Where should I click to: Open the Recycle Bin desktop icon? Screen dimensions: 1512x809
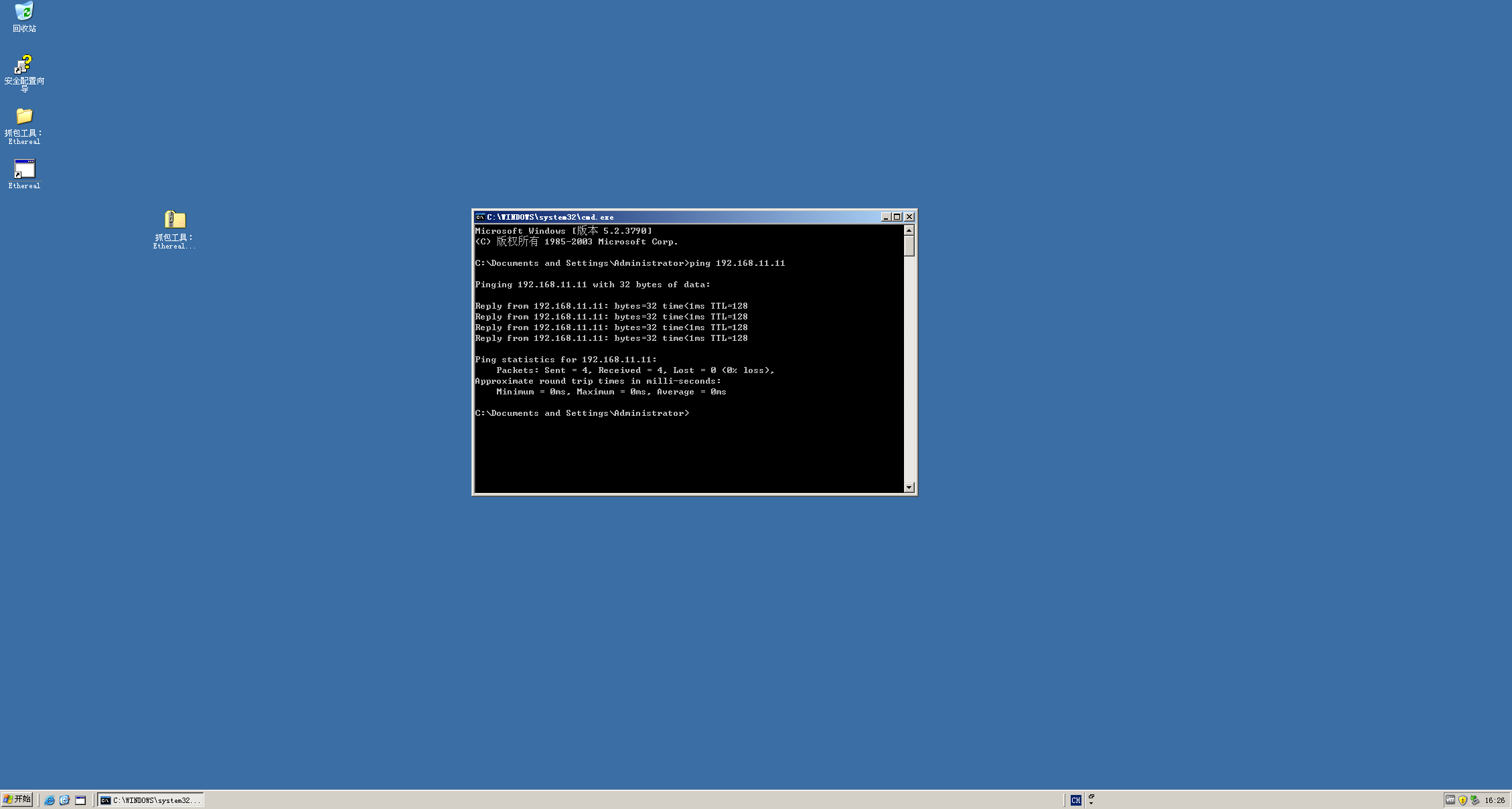coord(24,12)
